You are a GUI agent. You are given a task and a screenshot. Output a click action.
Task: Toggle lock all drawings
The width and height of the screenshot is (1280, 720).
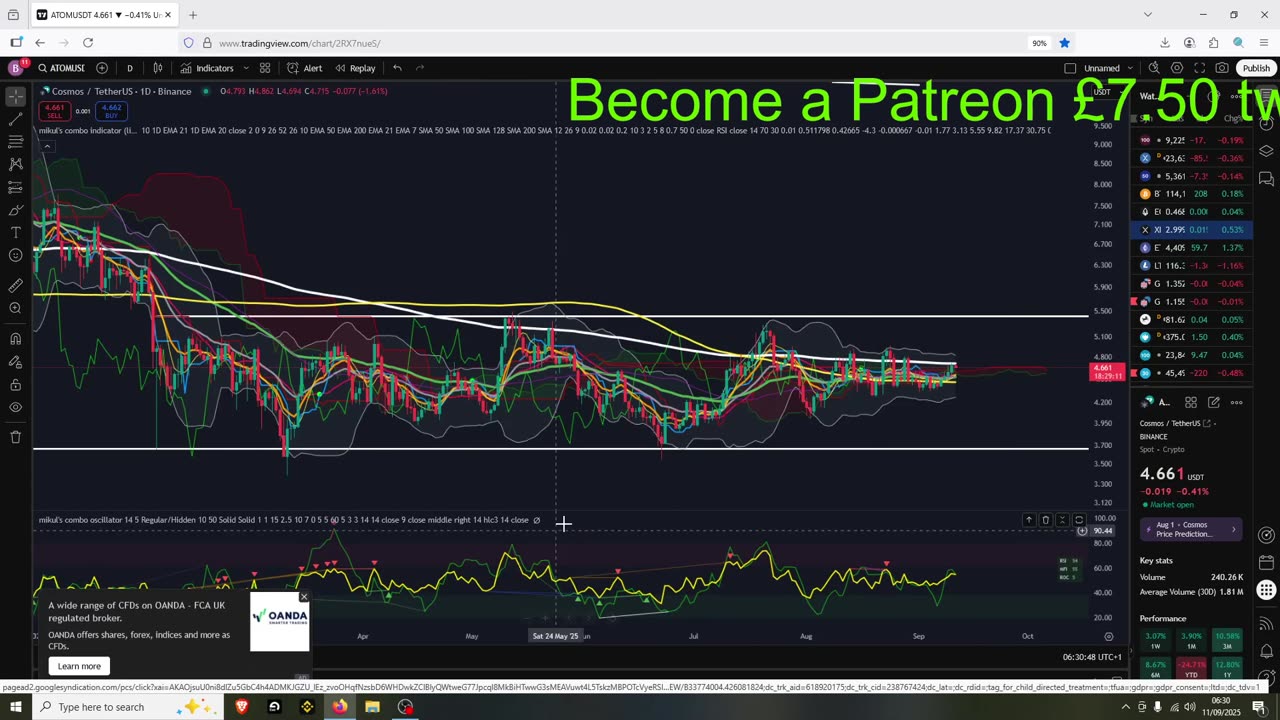tap(15, 385)
